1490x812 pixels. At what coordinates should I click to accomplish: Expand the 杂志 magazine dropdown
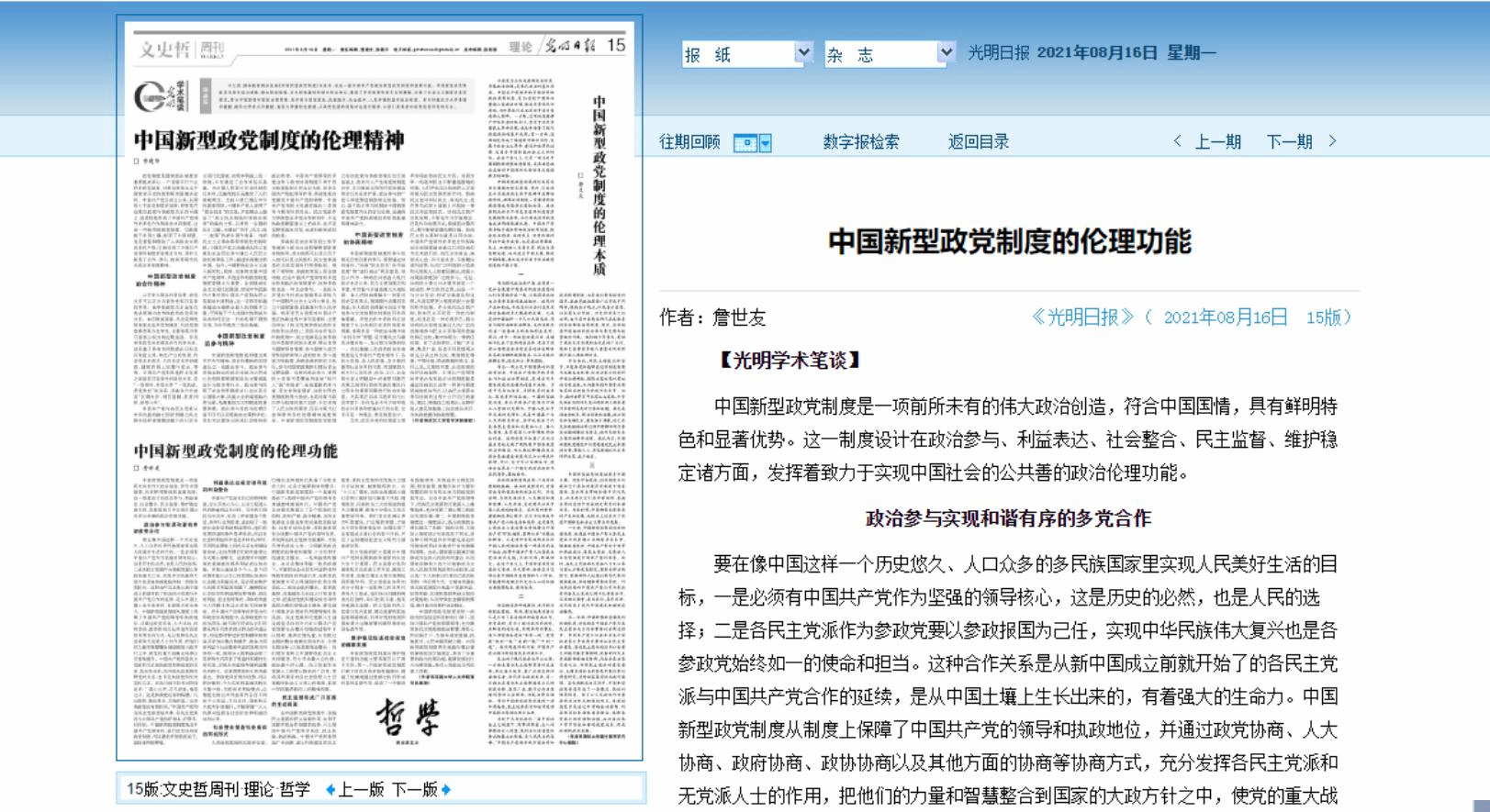946,53
